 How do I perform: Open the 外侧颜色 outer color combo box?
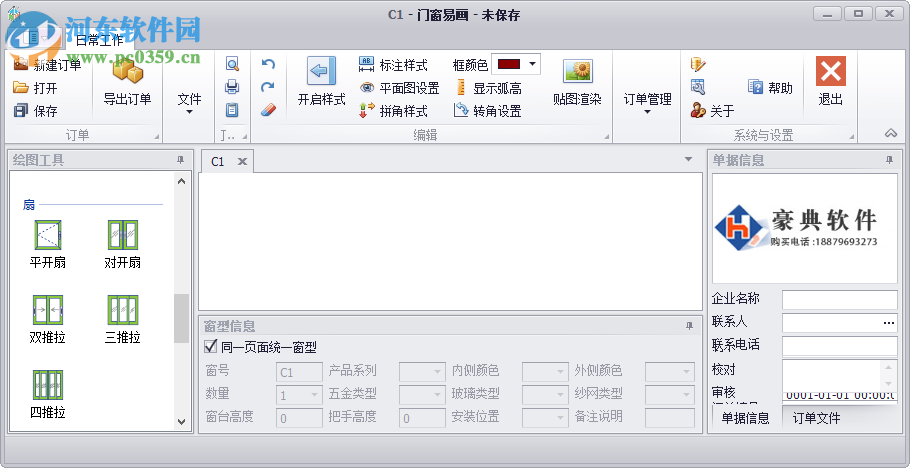670,372
